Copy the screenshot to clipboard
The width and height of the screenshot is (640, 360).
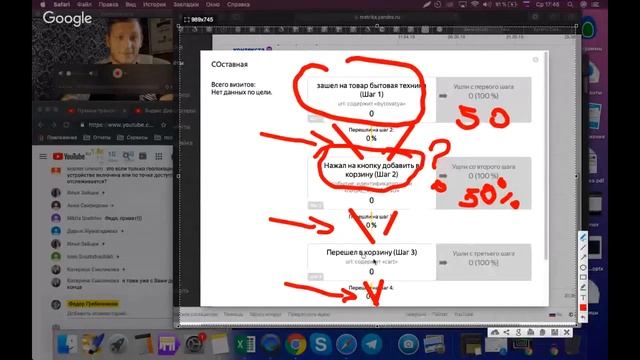tap(542, 332)
